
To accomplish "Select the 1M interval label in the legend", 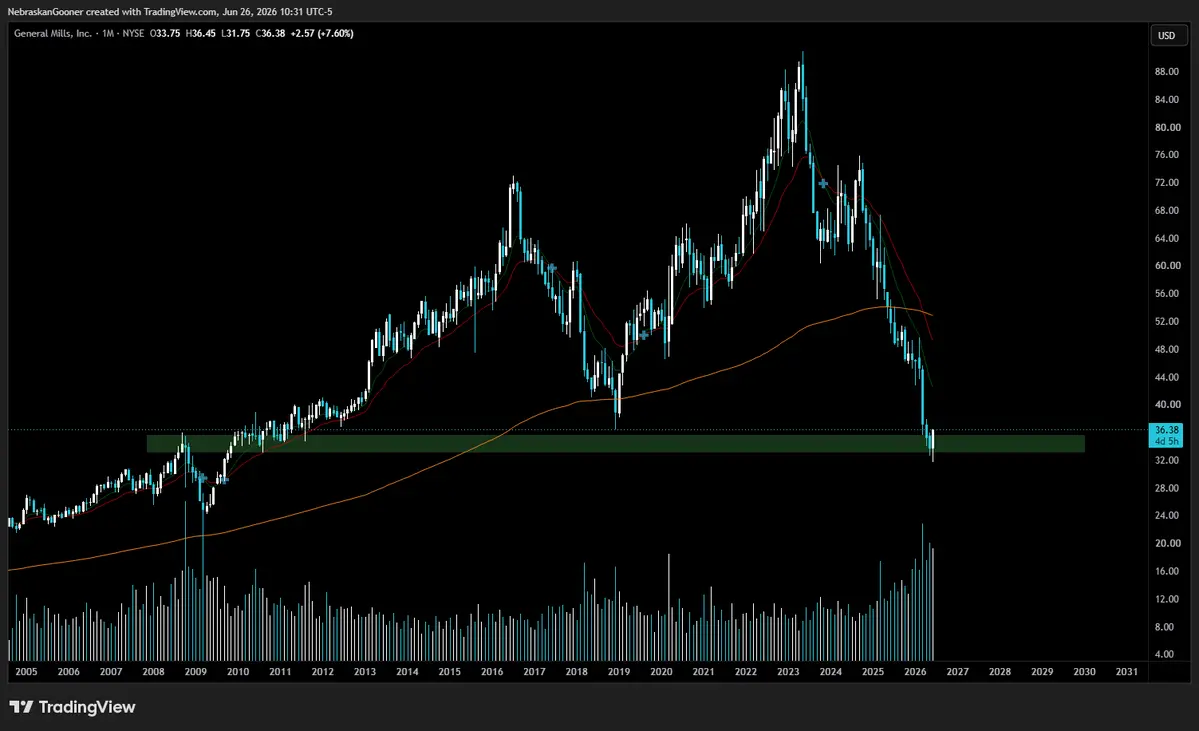I will (x=108, y=34).
